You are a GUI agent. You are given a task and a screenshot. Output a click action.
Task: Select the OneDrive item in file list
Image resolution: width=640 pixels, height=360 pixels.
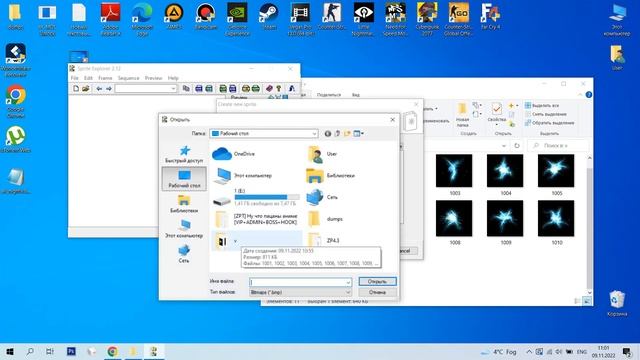tap(234, 154)
